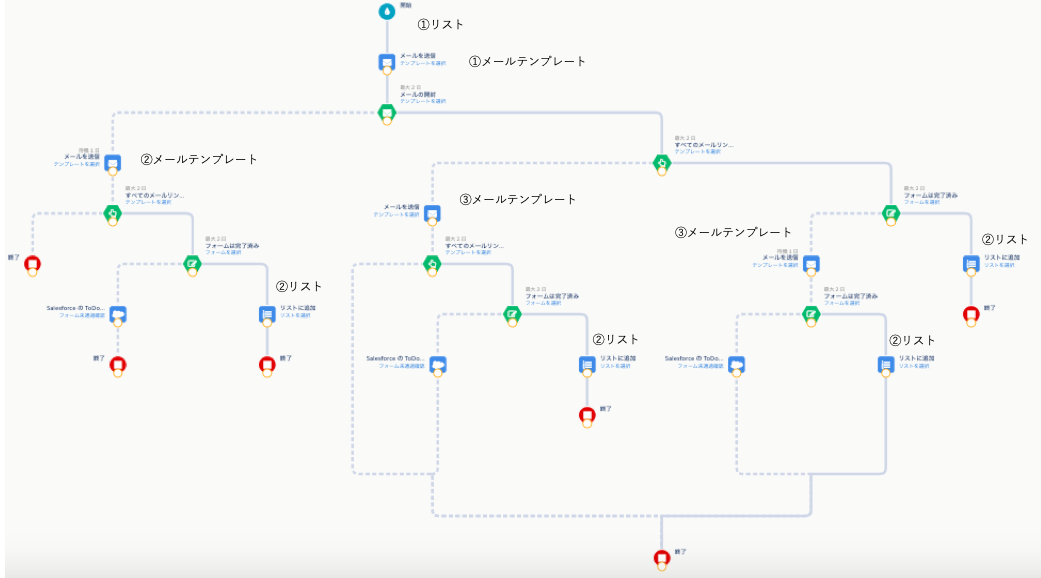Click フォーム未送信確認 link under rightmost Salesforce ToDo
This screenshot has width=1041, height=578.
click(x=700, y=366)
